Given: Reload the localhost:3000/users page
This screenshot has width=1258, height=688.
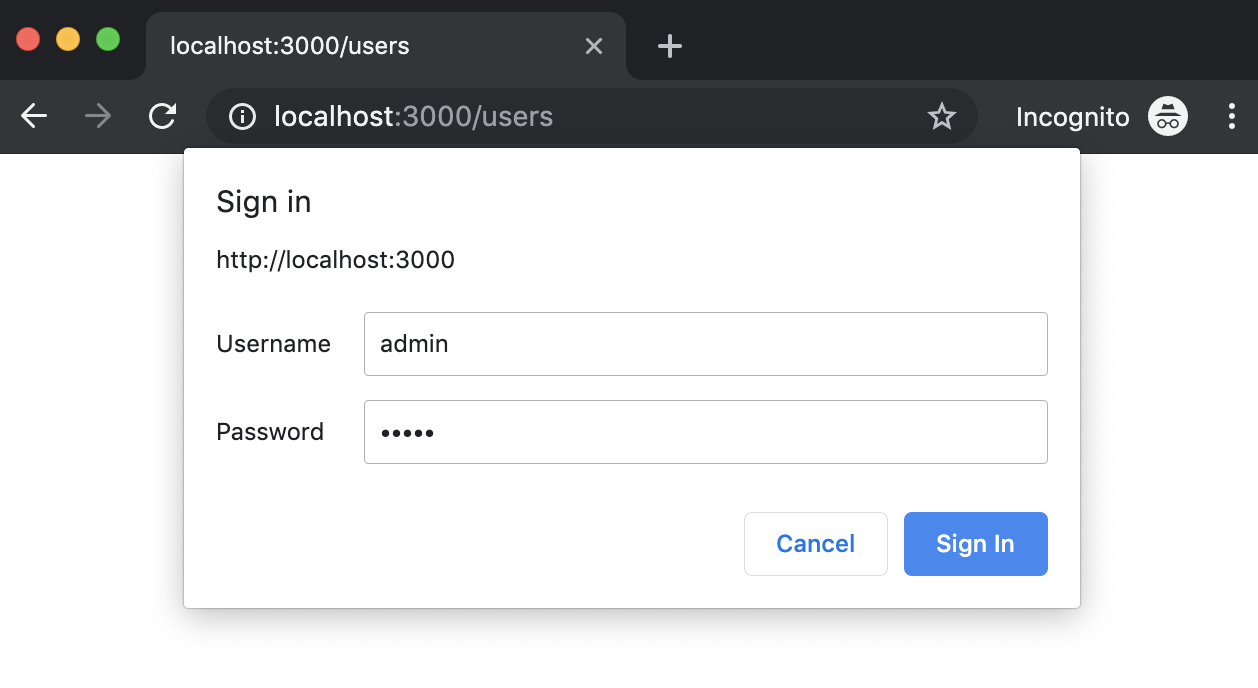Looking at the screenshot, I should coord(162,117).
